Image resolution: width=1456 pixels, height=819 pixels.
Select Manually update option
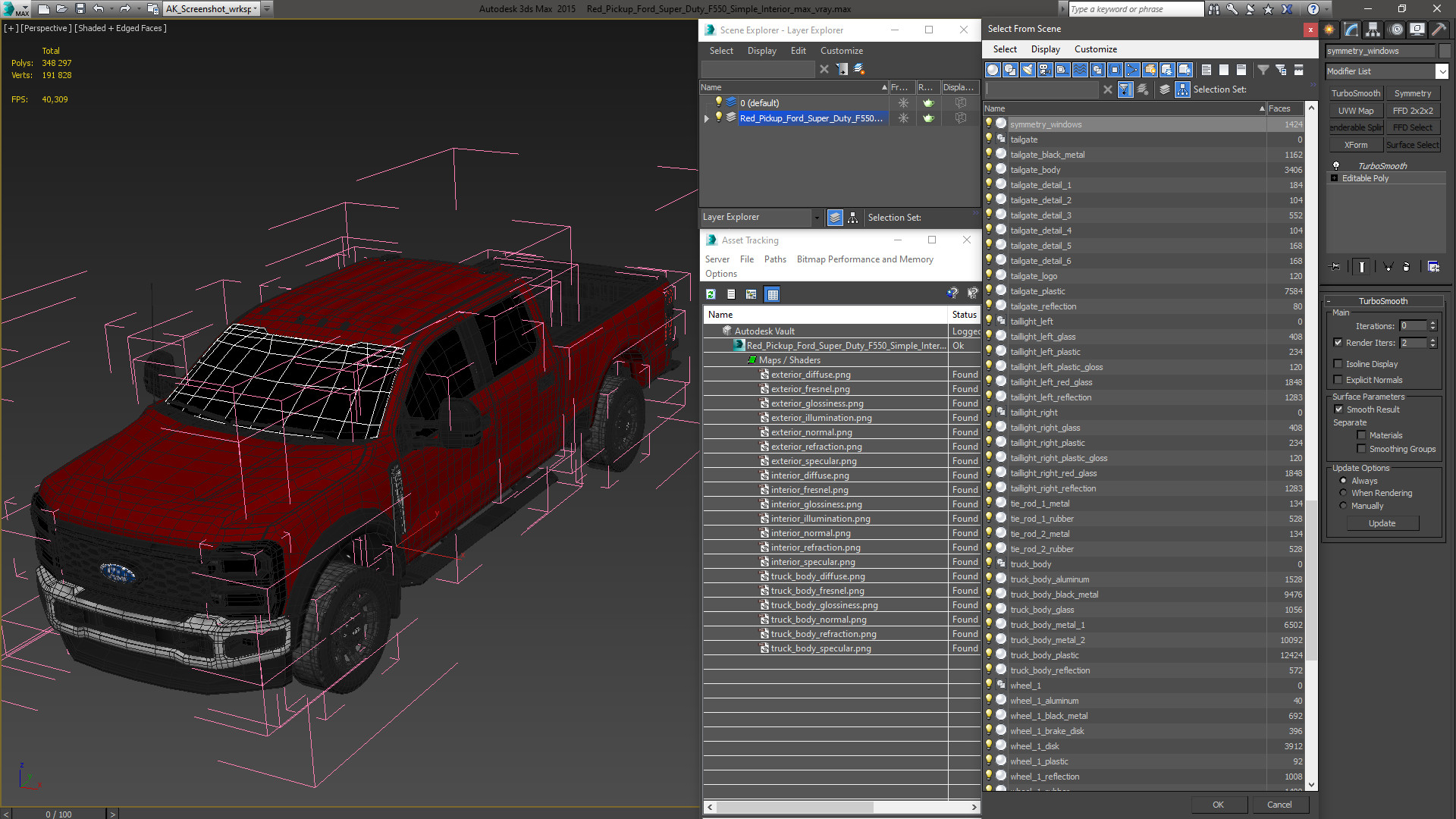click(1343, 506)
